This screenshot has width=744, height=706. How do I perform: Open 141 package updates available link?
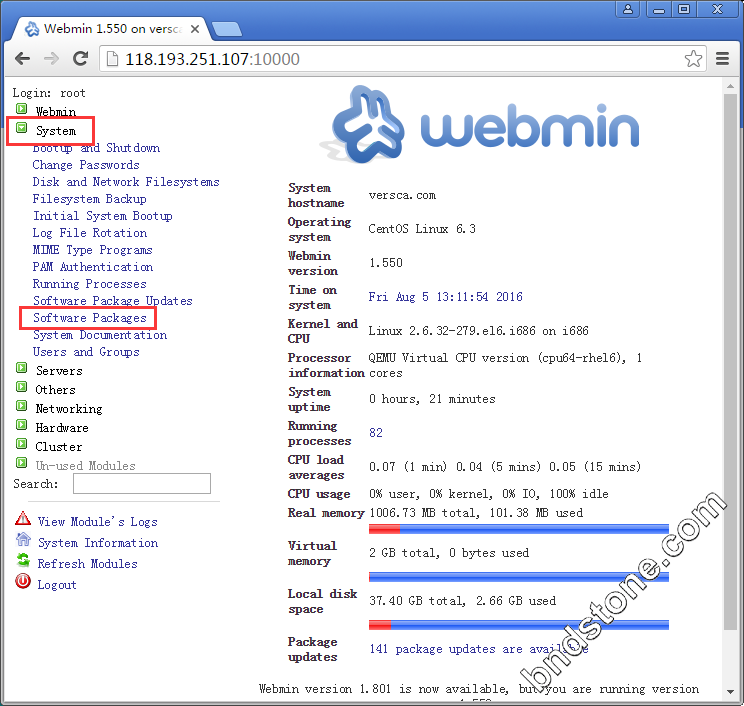coord(479,649)
